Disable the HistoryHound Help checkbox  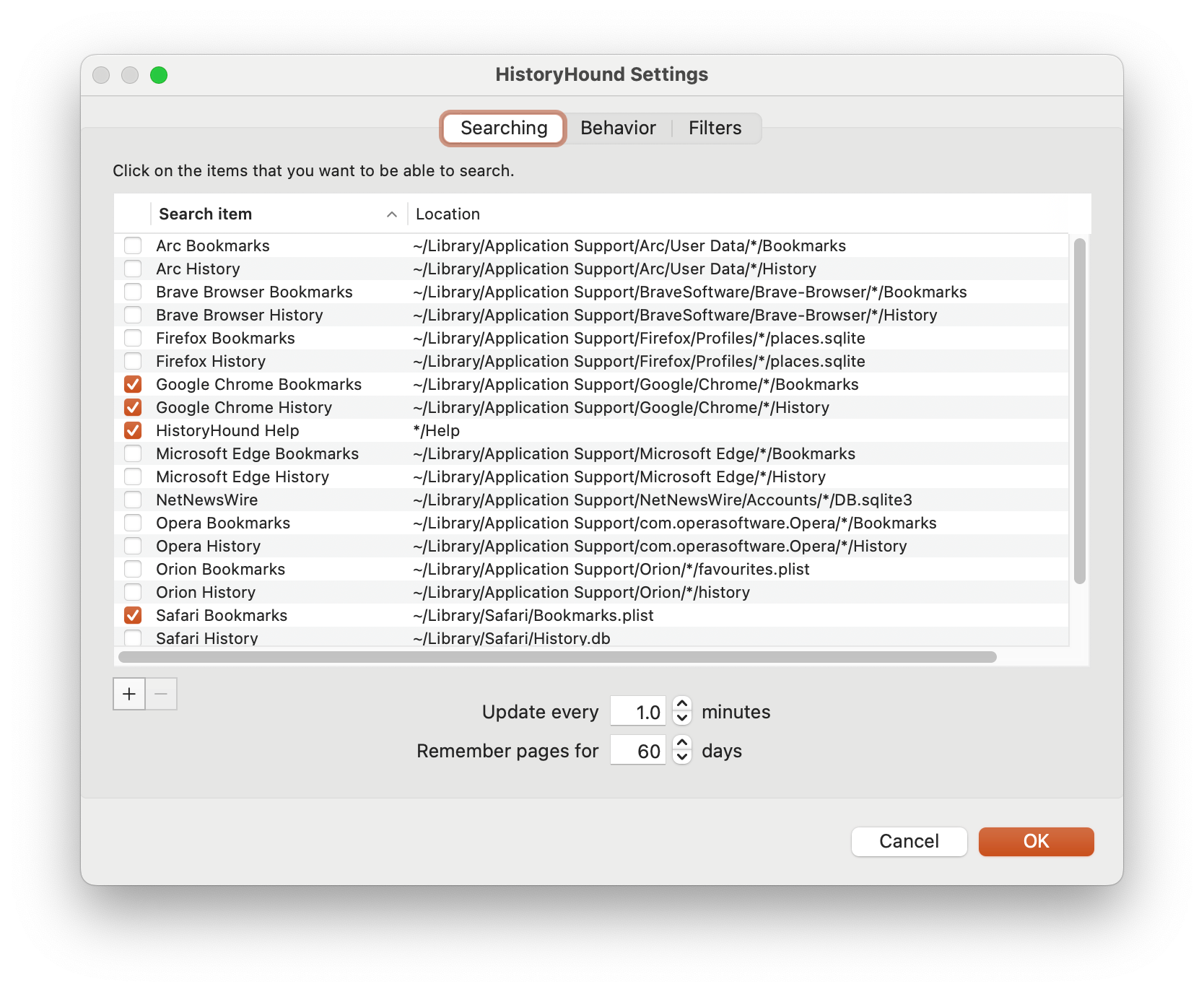click(x=133, y=430)
